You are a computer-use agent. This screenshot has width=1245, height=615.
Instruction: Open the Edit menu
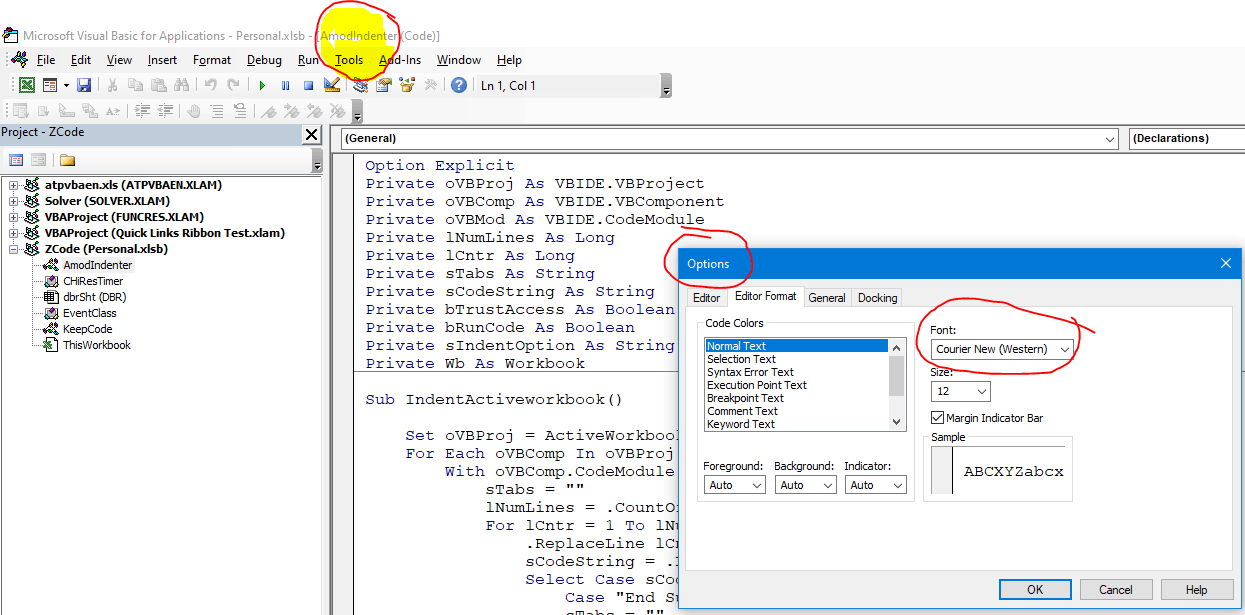81,60
